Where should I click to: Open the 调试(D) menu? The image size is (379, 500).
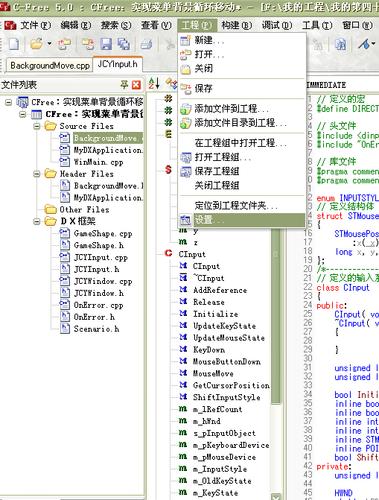point(277,25)
